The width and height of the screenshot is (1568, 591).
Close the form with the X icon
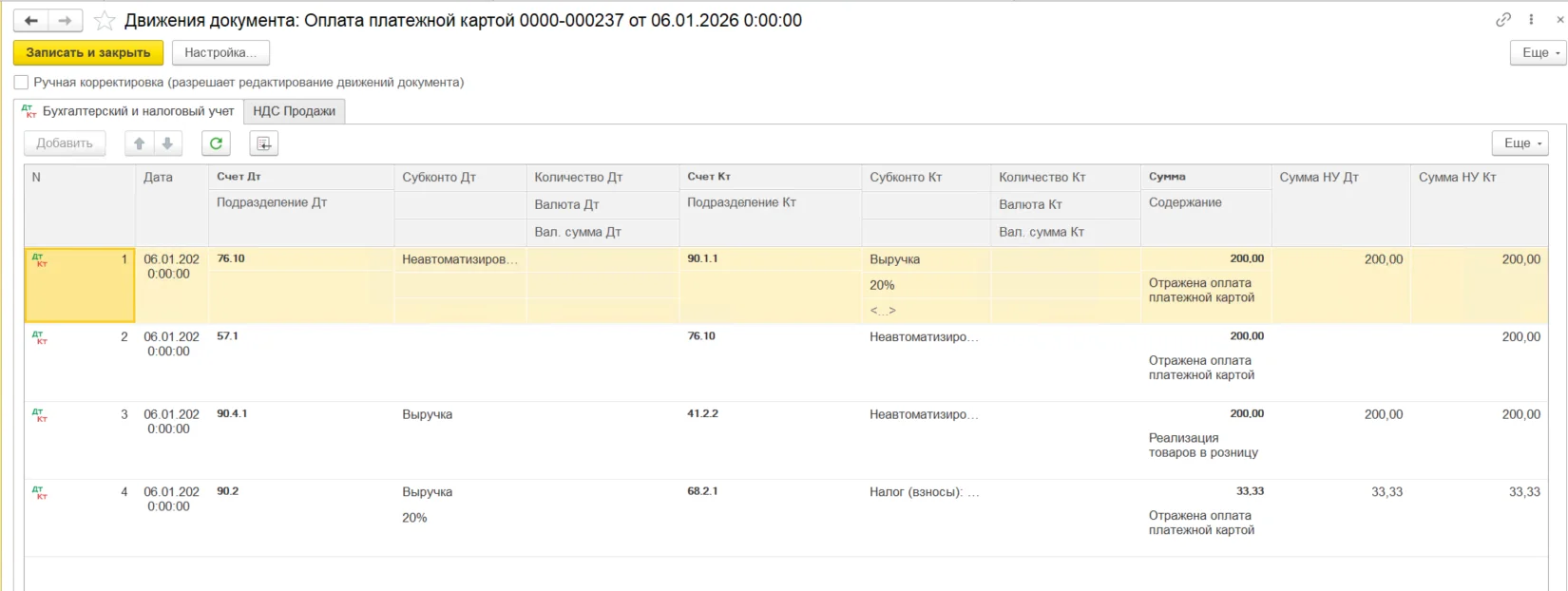[x=1559, y=20]
